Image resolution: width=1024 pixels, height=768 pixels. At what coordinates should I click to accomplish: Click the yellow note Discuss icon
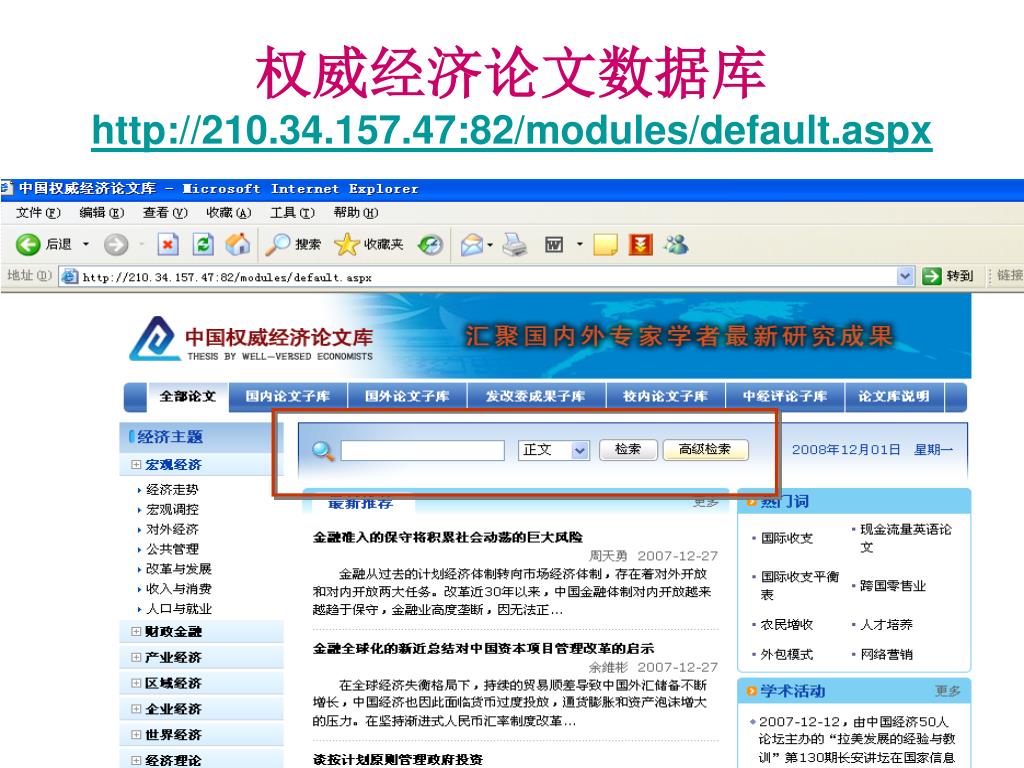point(605,245)
